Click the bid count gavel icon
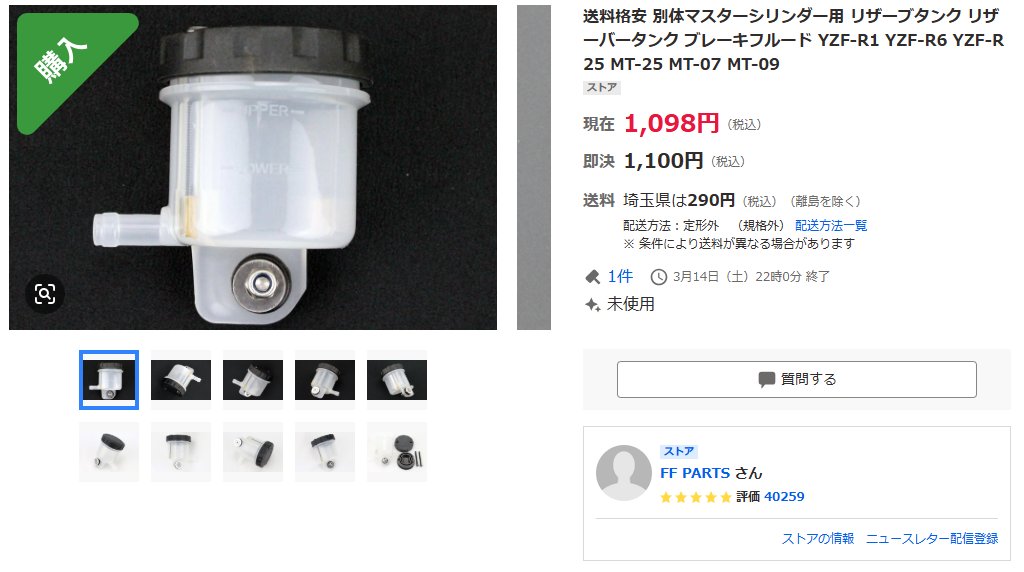Screen dimensions: 1024x572 pyautogui.click(x=592, y=277)
